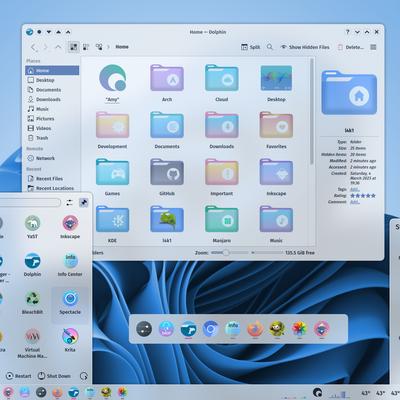Image resolution: width=400 pixels, height=400 pixels.
Task: Switch to compact view mode
Action: coord(86,47)
